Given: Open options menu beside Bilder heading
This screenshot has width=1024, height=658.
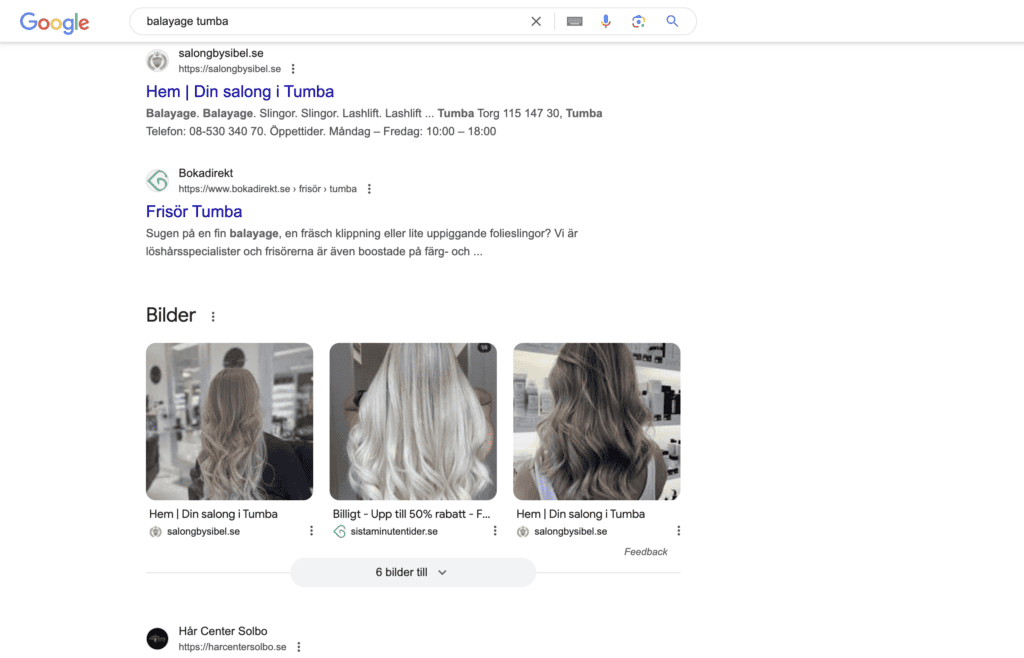Looking at the screenshot, I should tap(213, 317).
